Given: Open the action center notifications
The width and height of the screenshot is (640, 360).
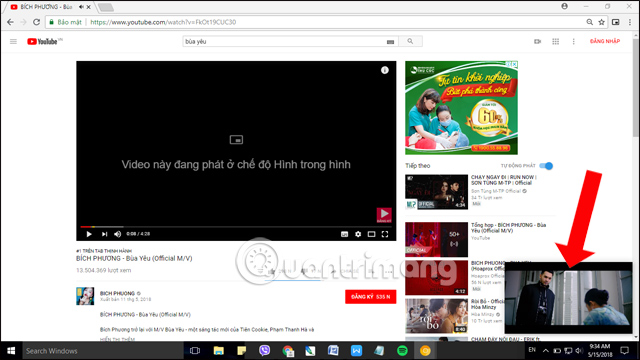Looking at the screenshot, I should tap(624, 351).
